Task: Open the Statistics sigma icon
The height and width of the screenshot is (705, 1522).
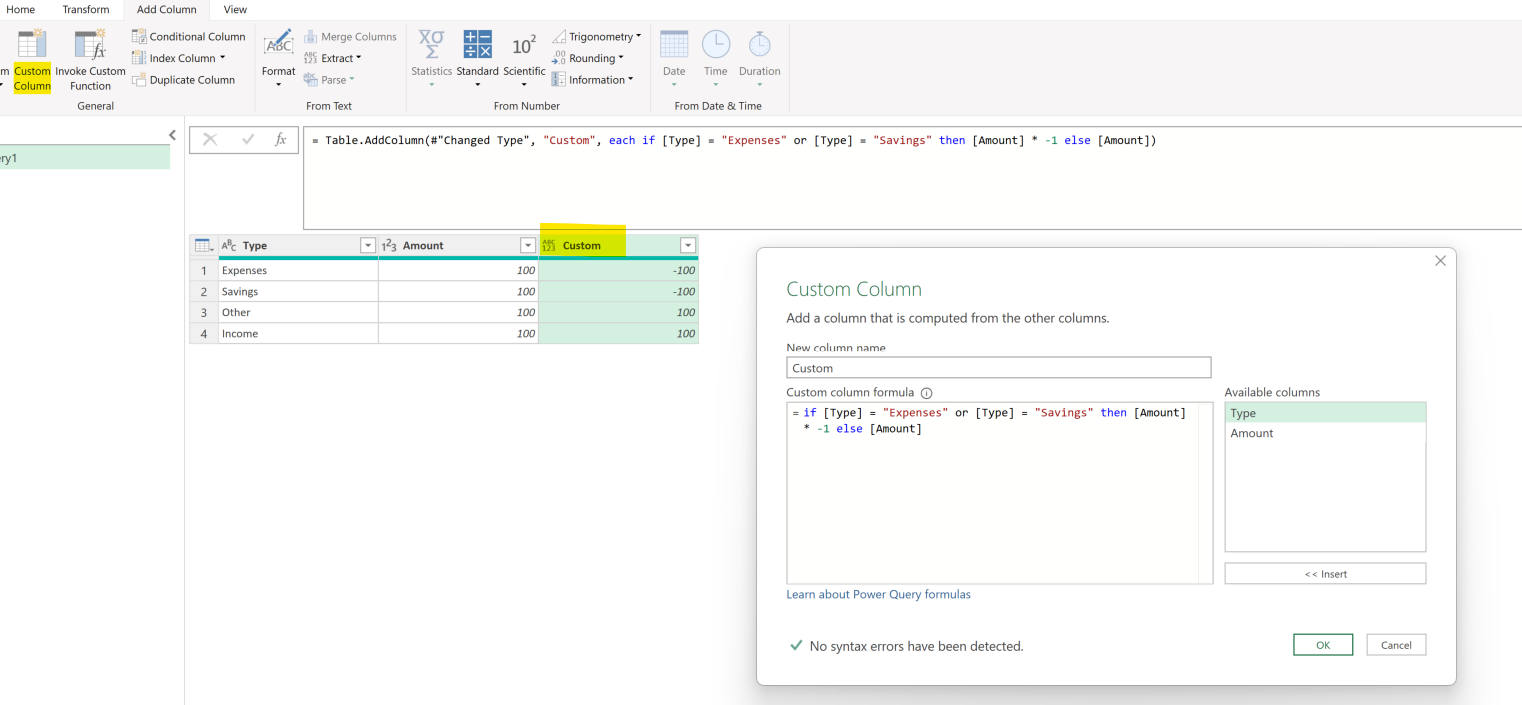Action: coord(431,44)
